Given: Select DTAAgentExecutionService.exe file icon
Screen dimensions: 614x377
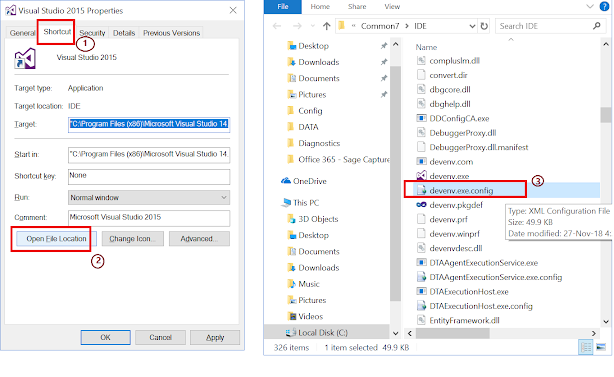Looking at the screenshot, I should (421, 263).
